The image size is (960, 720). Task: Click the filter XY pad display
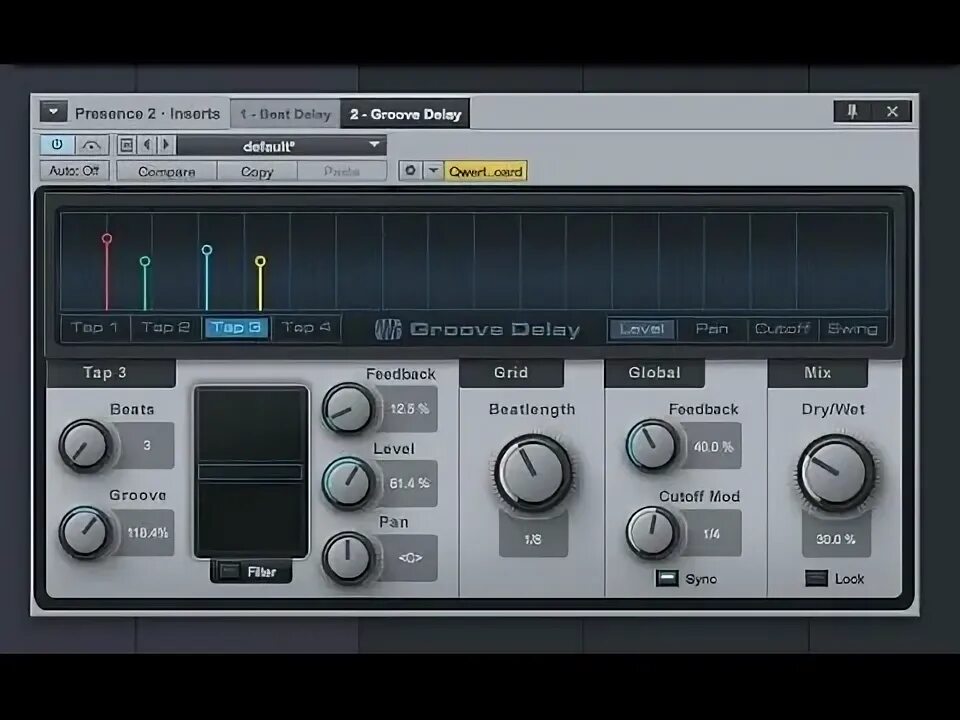[x=251, y=471]
